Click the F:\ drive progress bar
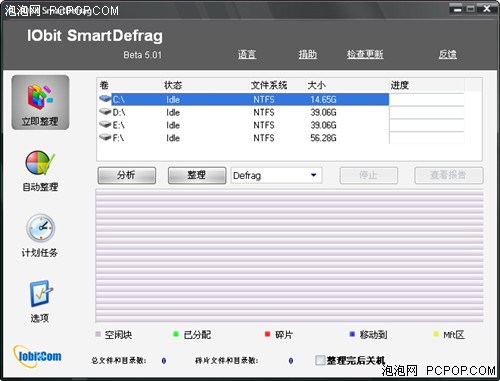The height and width of the screenshot is (381, 500). 427,138
